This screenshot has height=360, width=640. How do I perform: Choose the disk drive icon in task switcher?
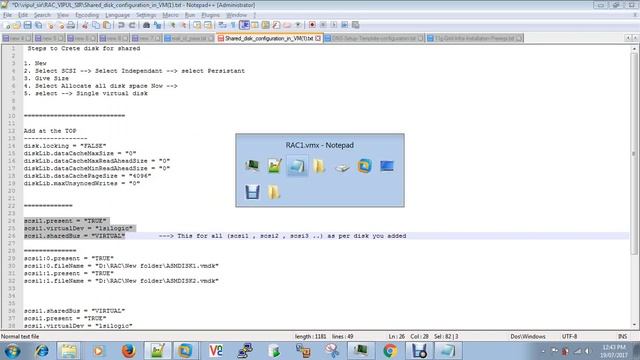click(342, 167)
